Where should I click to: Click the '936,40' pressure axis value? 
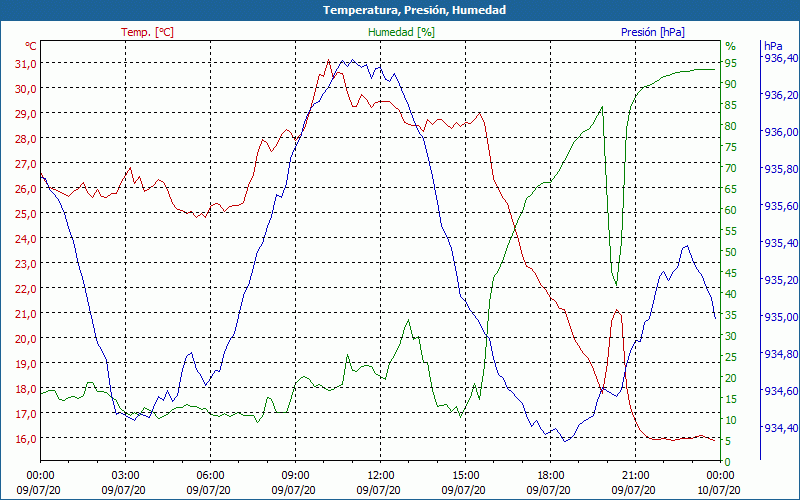coord(782,58)
